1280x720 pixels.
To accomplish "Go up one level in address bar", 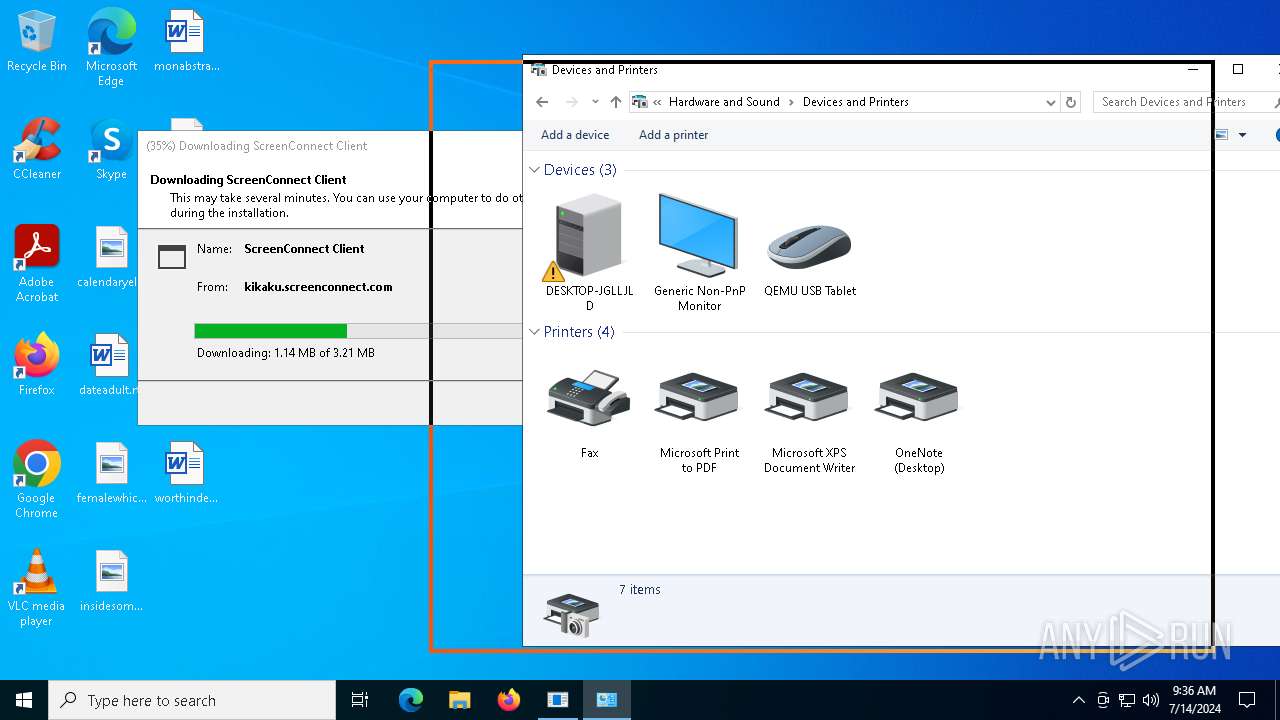I will click(x=616, y=102).
